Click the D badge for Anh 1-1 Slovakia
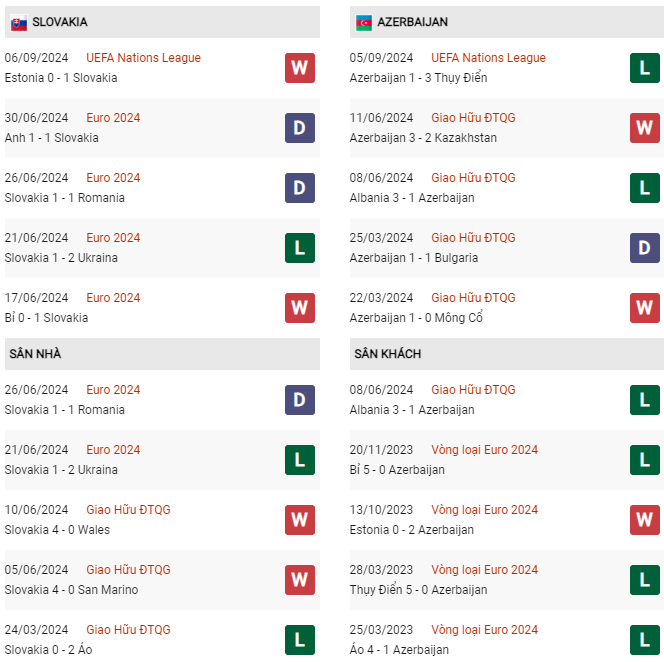 pyautogui.click(x=300, y=128)
